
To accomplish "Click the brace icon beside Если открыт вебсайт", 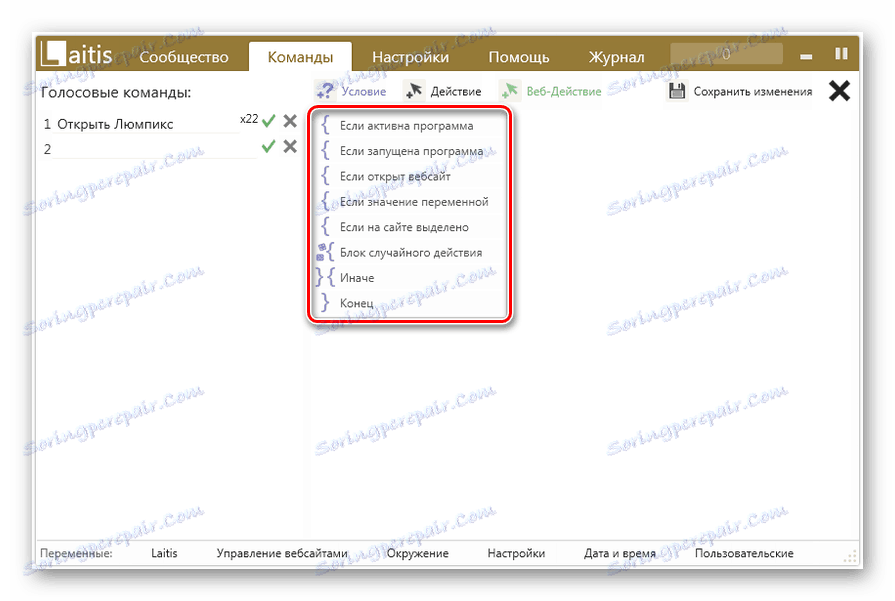I will point(325,176).
